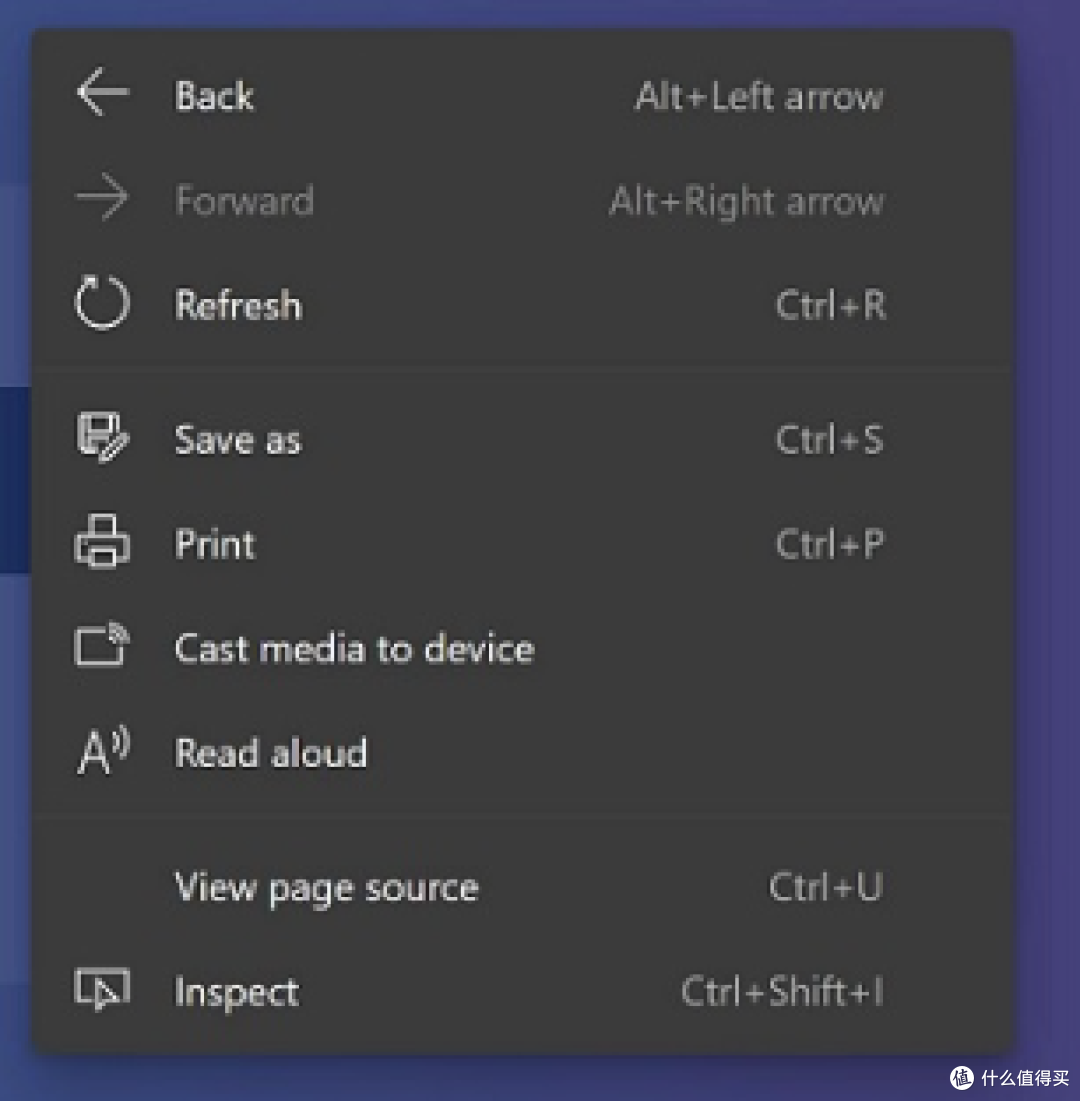Select Print from the menu

(522, 543)
